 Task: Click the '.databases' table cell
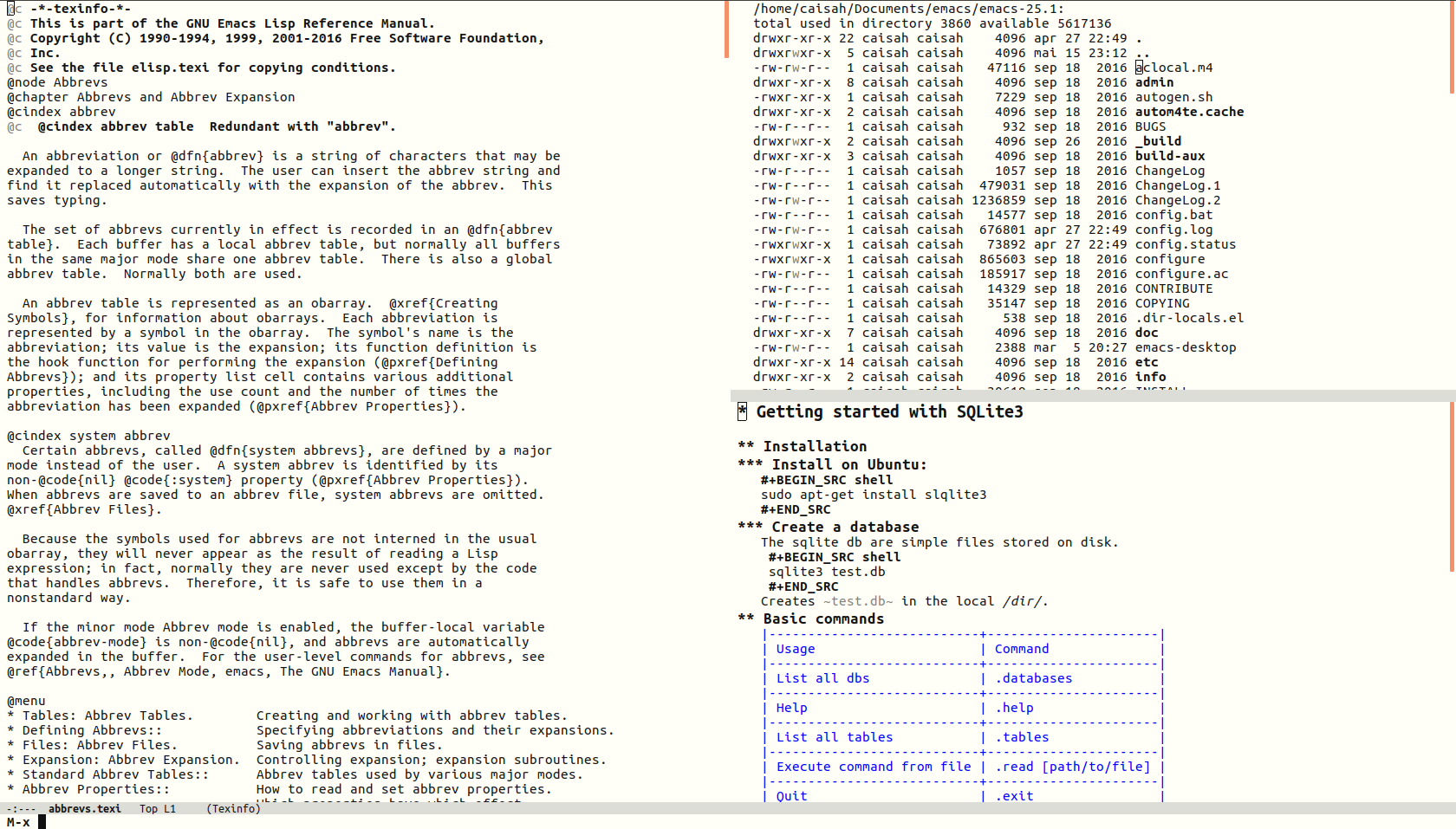1034,678
